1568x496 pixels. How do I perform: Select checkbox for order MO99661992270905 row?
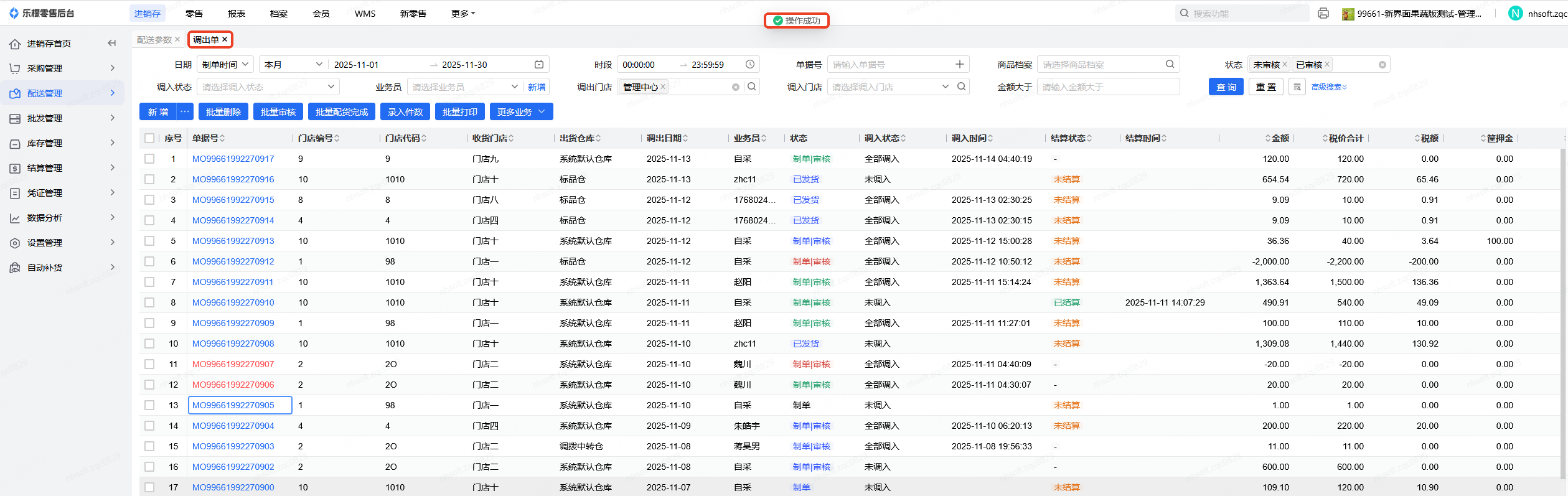149,405
